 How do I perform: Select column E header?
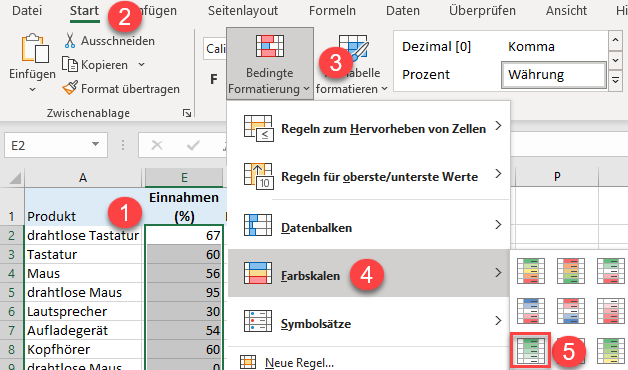pos(184,177)
